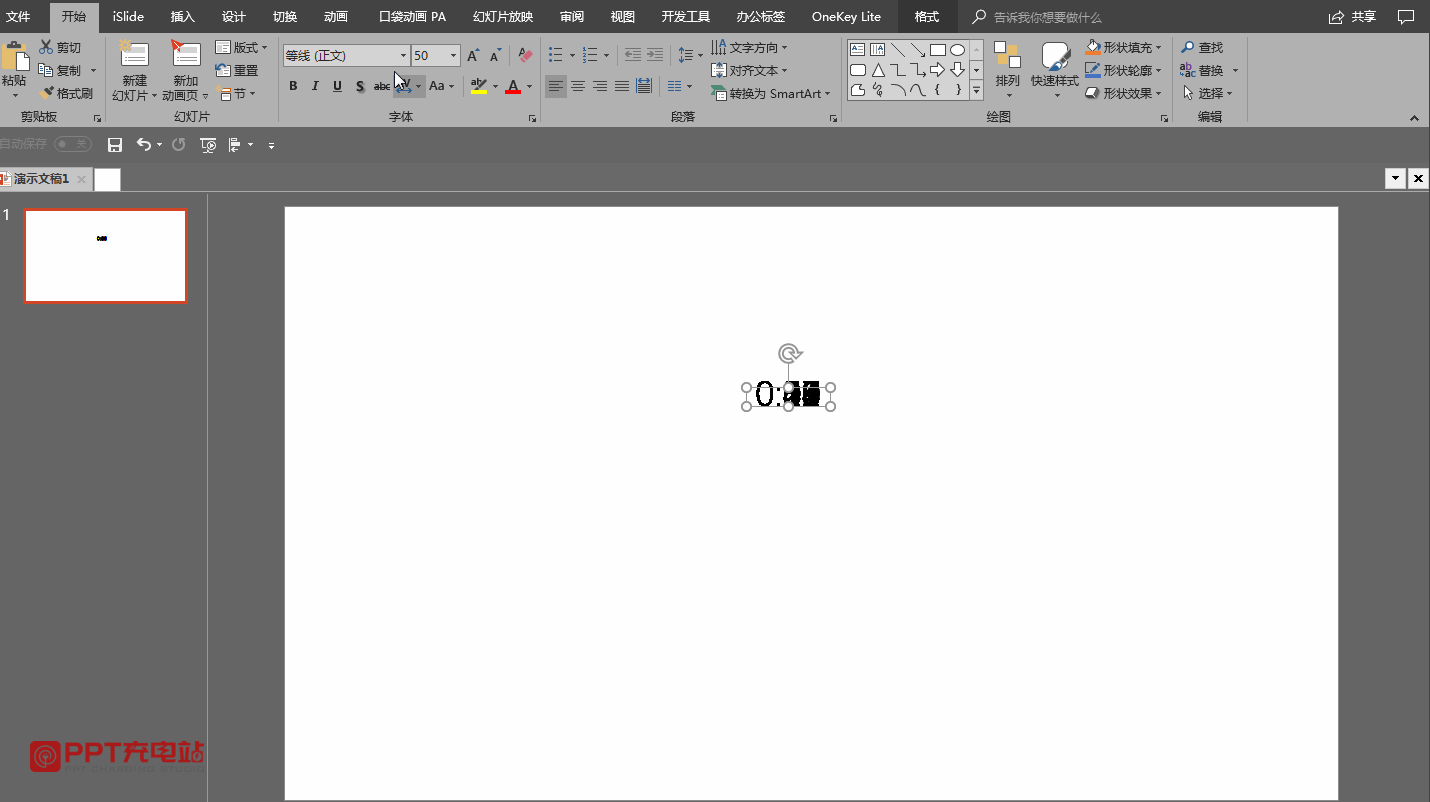The width and height of the screenshot is (1430, 802).
Task: Apply italic formatting to text
Action: click(x=315, y=87)
